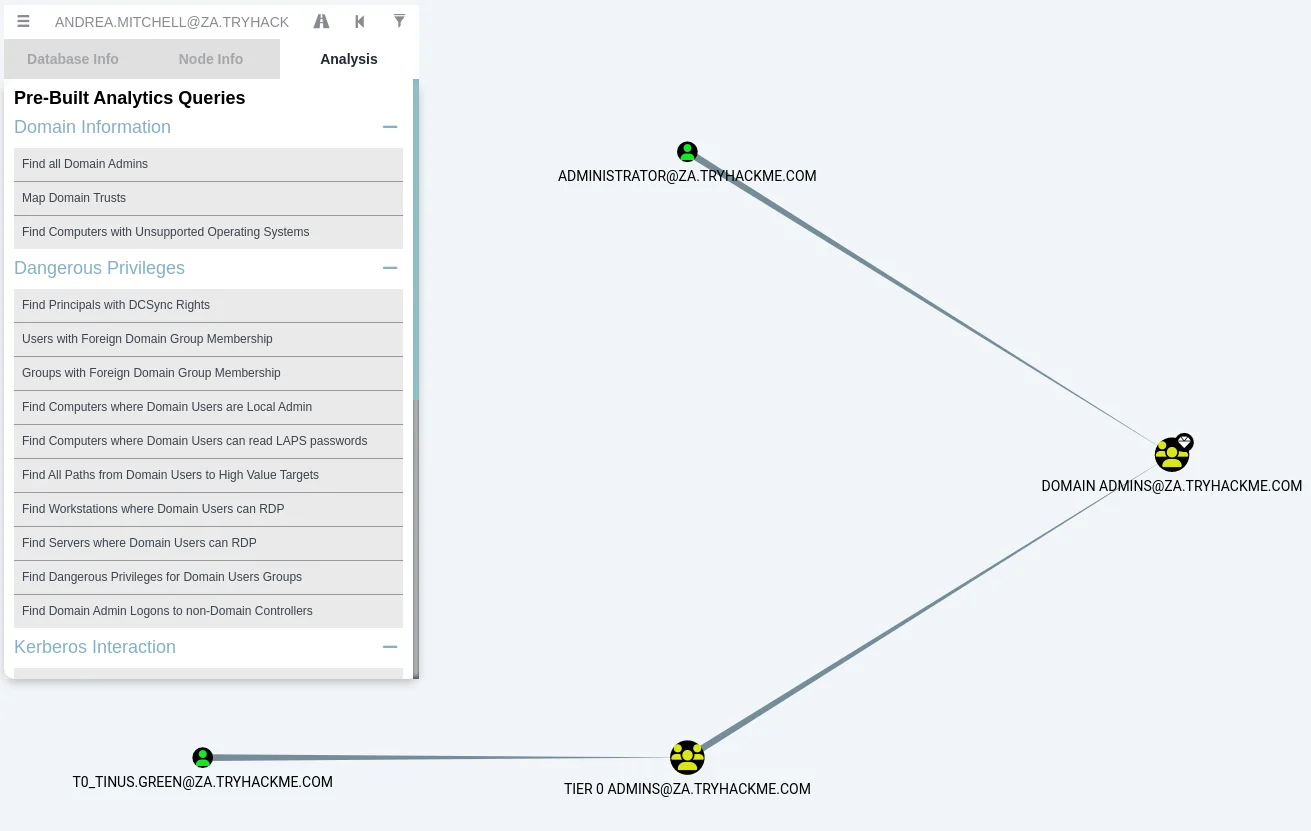Screen dimensions: 1311x831
Task: Click the search field showing ANDREA.MITCHELL
Action: click(172, 21)
